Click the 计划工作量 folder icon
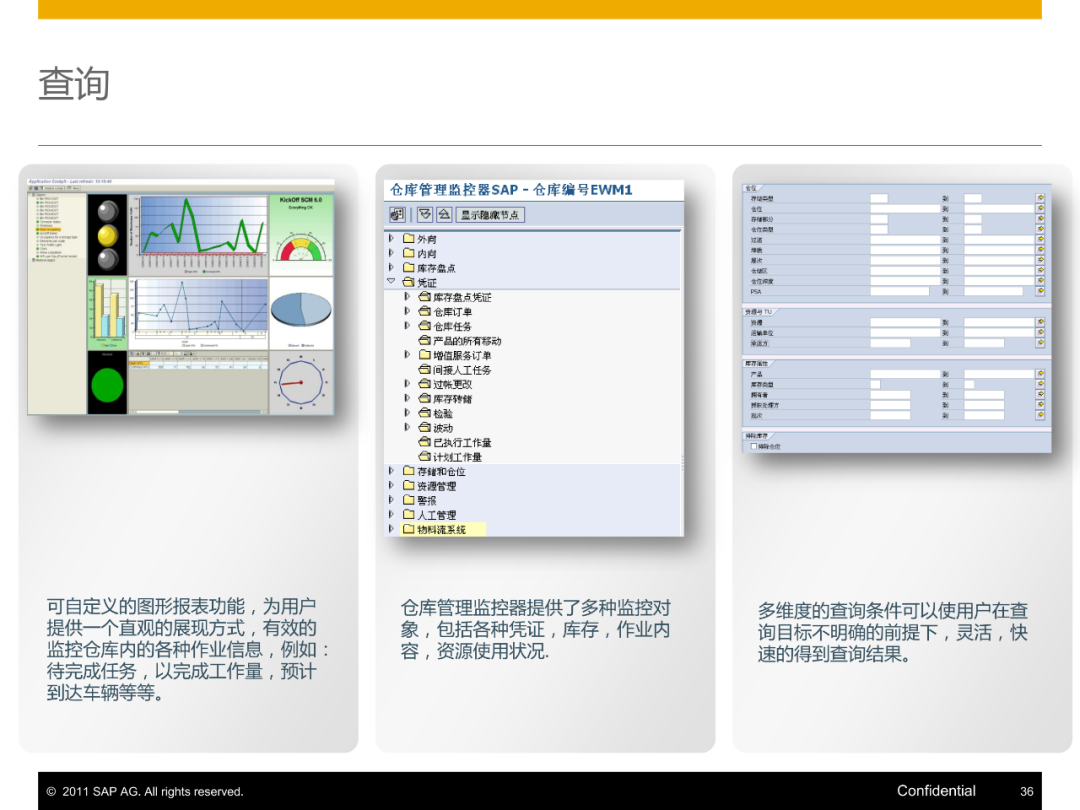 point(424,456)
